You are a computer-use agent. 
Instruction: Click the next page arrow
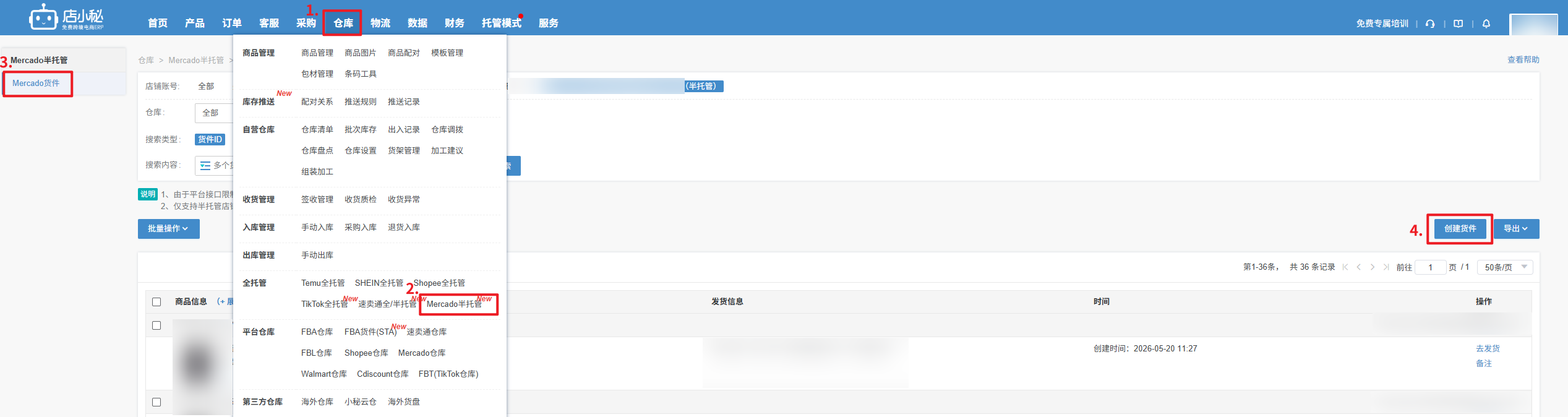pyautogui.click(x=1373, y=267)
